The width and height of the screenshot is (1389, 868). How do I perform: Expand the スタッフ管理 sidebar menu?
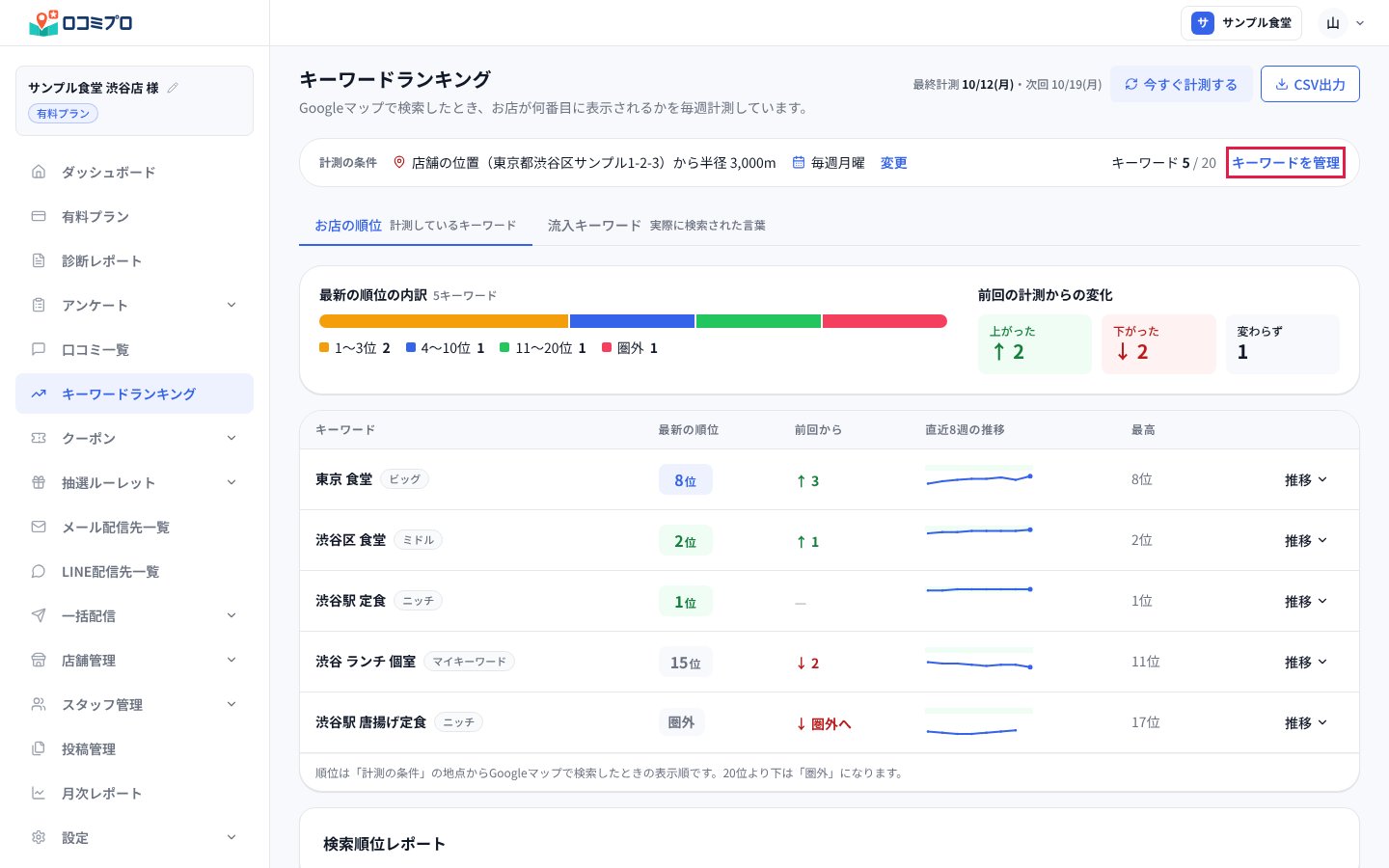[134, 704]
